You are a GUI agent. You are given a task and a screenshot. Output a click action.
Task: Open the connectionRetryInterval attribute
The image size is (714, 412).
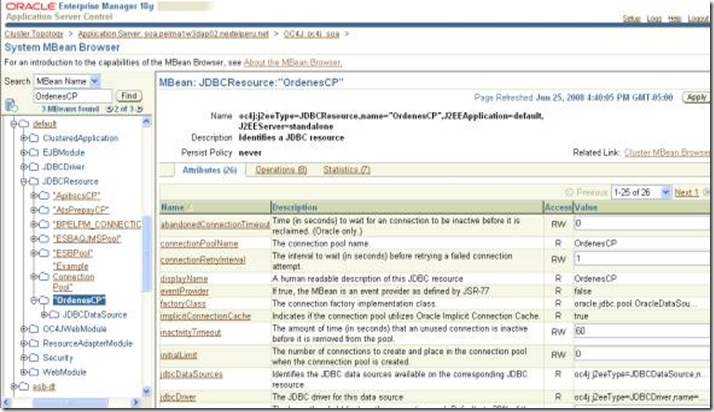tap(203, 259)
